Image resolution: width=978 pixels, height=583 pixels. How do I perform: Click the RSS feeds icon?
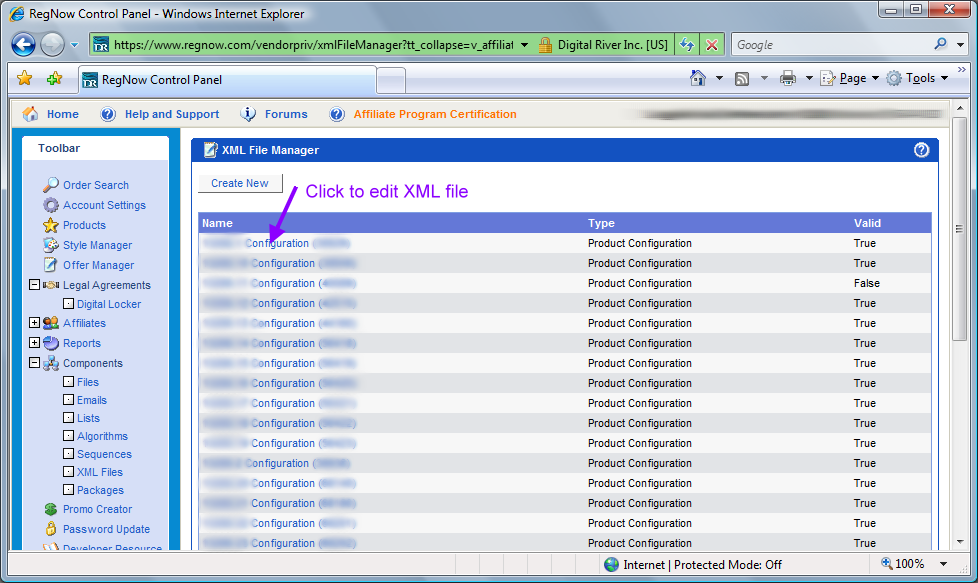click(742, 79)
